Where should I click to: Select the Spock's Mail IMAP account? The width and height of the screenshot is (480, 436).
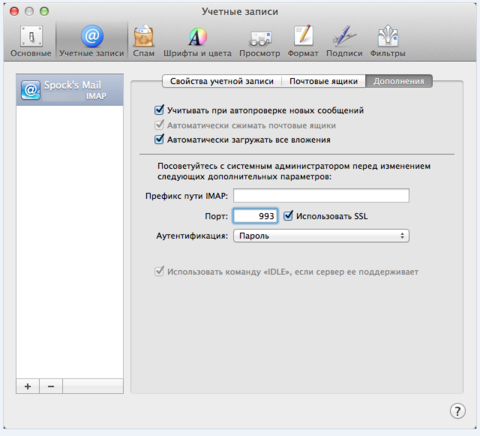coord(70,90)
